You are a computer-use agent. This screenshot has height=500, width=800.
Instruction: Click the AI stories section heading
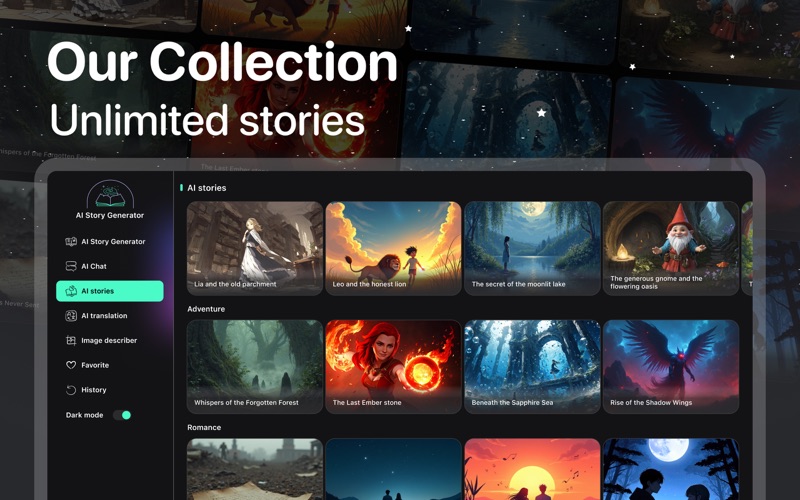(207, 188)
